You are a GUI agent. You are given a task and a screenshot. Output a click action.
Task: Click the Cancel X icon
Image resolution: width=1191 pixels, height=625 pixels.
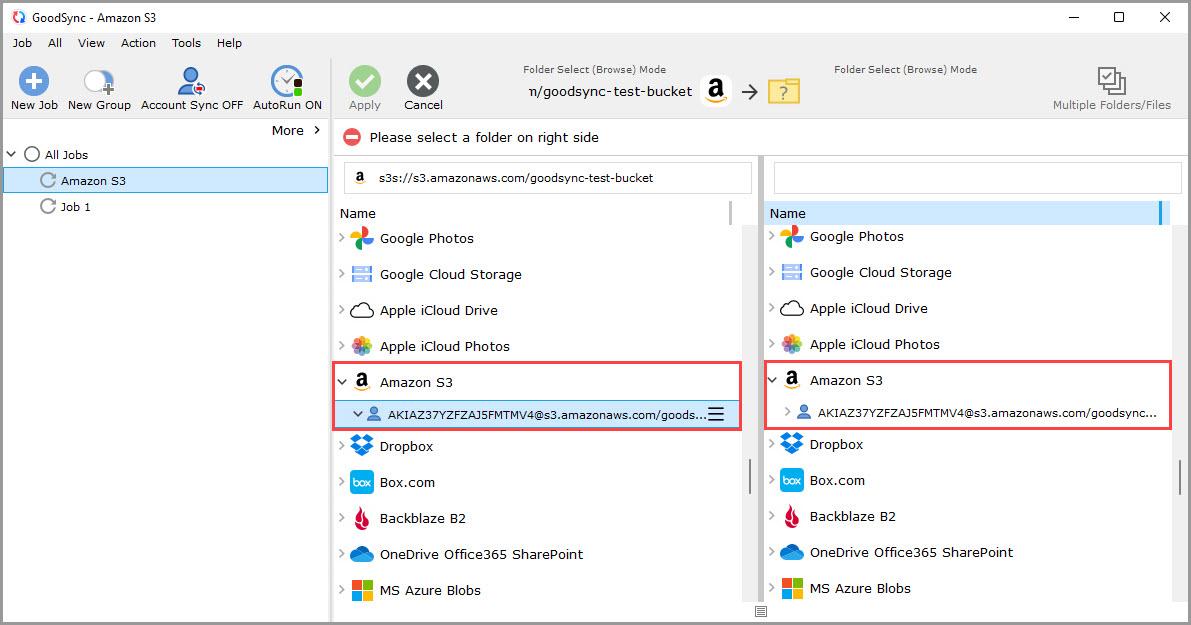(423, 82)
